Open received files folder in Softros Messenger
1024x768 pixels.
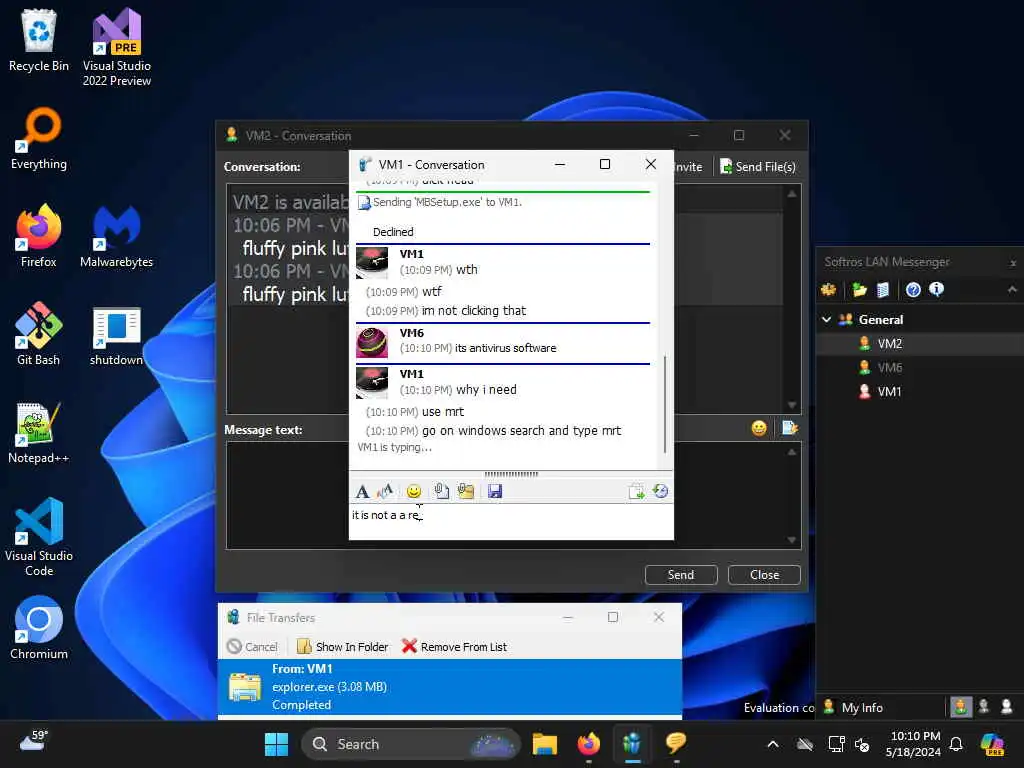[x=859, y=289]
